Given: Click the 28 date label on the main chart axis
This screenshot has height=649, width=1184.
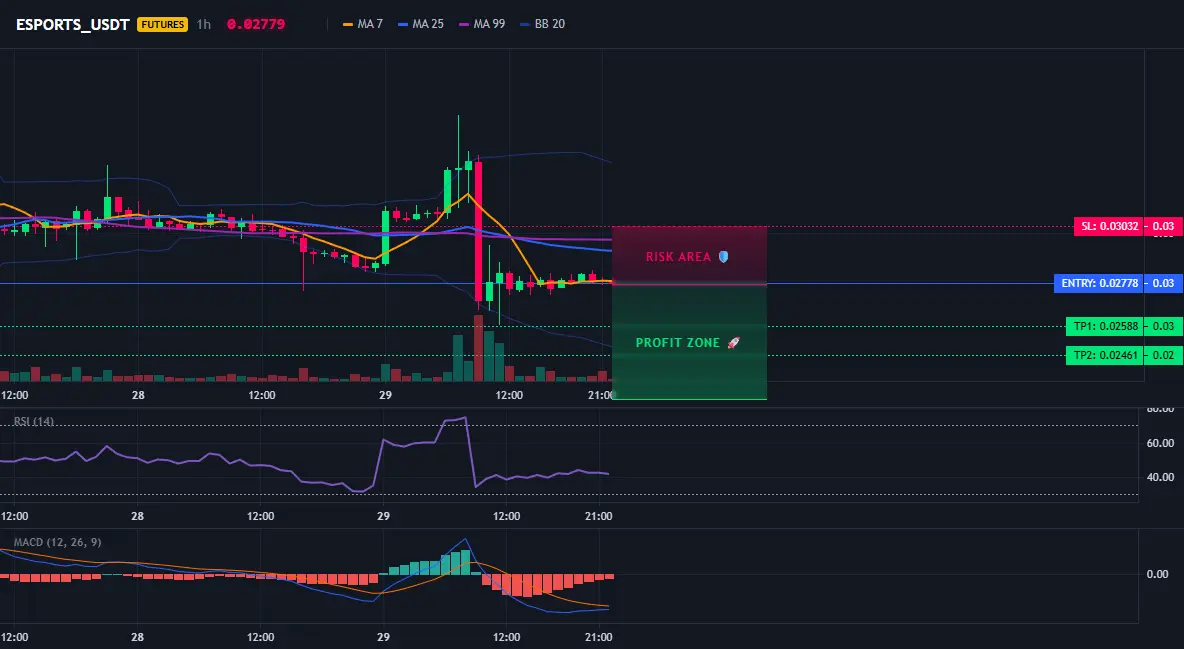Looking at the screenshot, I should click(138, 395).
